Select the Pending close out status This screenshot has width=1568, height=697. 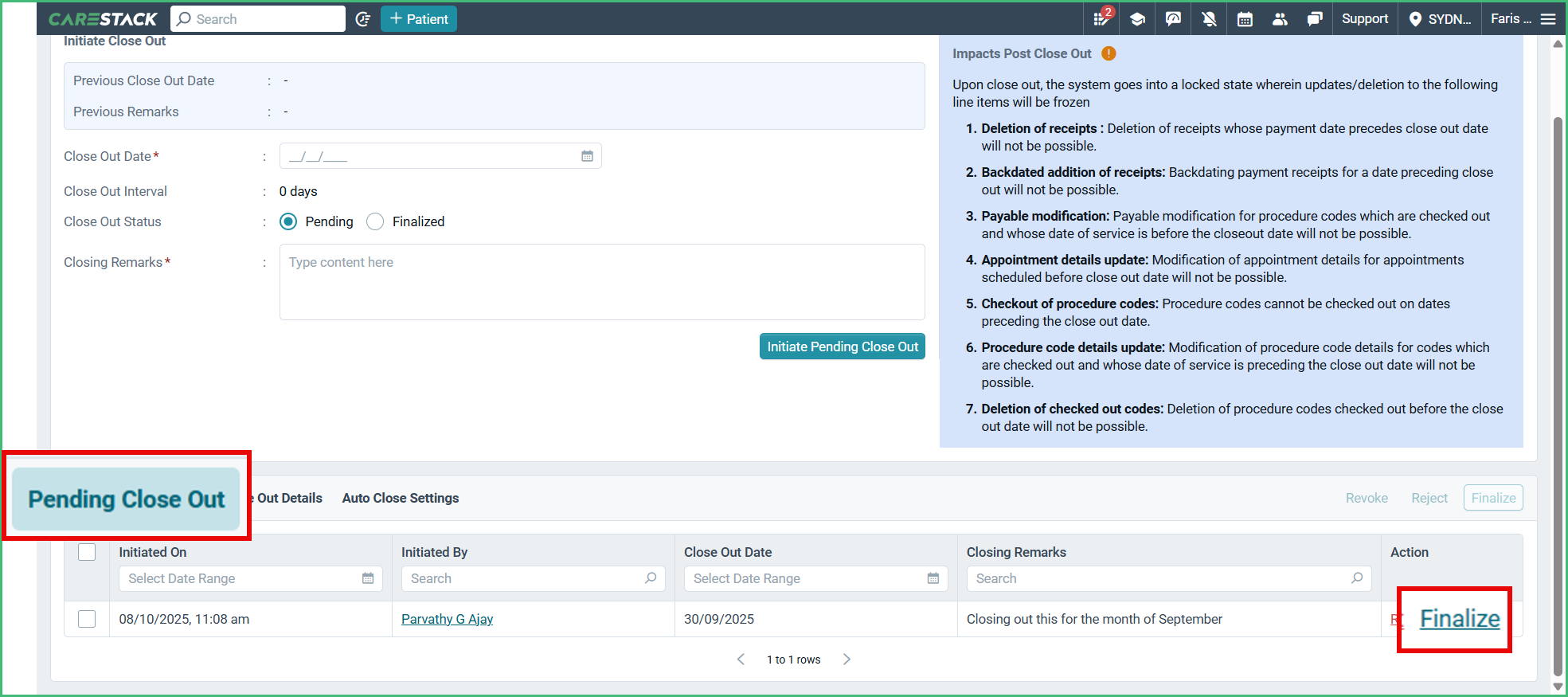coord(288,221)
